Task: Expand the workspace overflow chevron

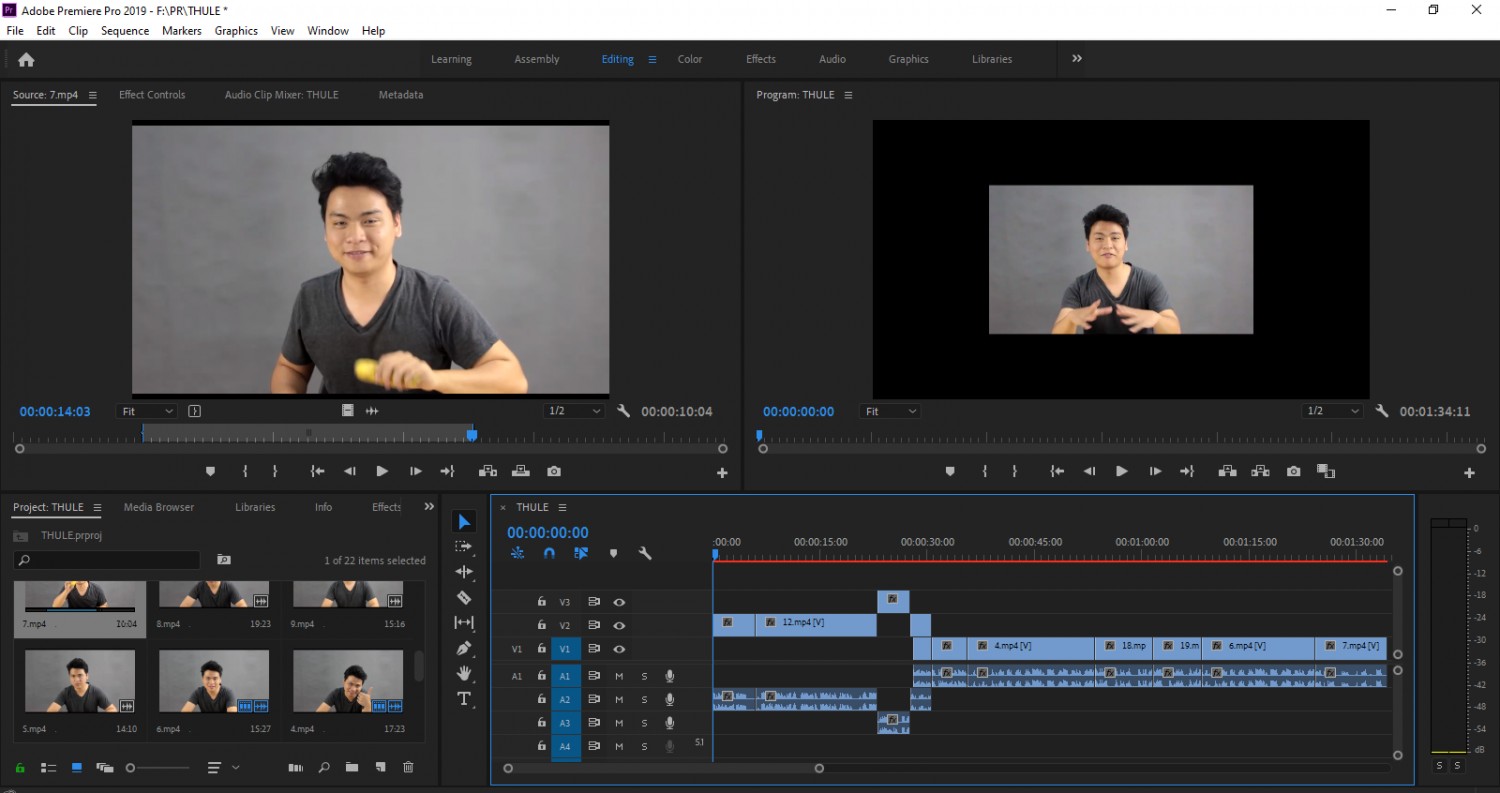Action: (1077, 59)
